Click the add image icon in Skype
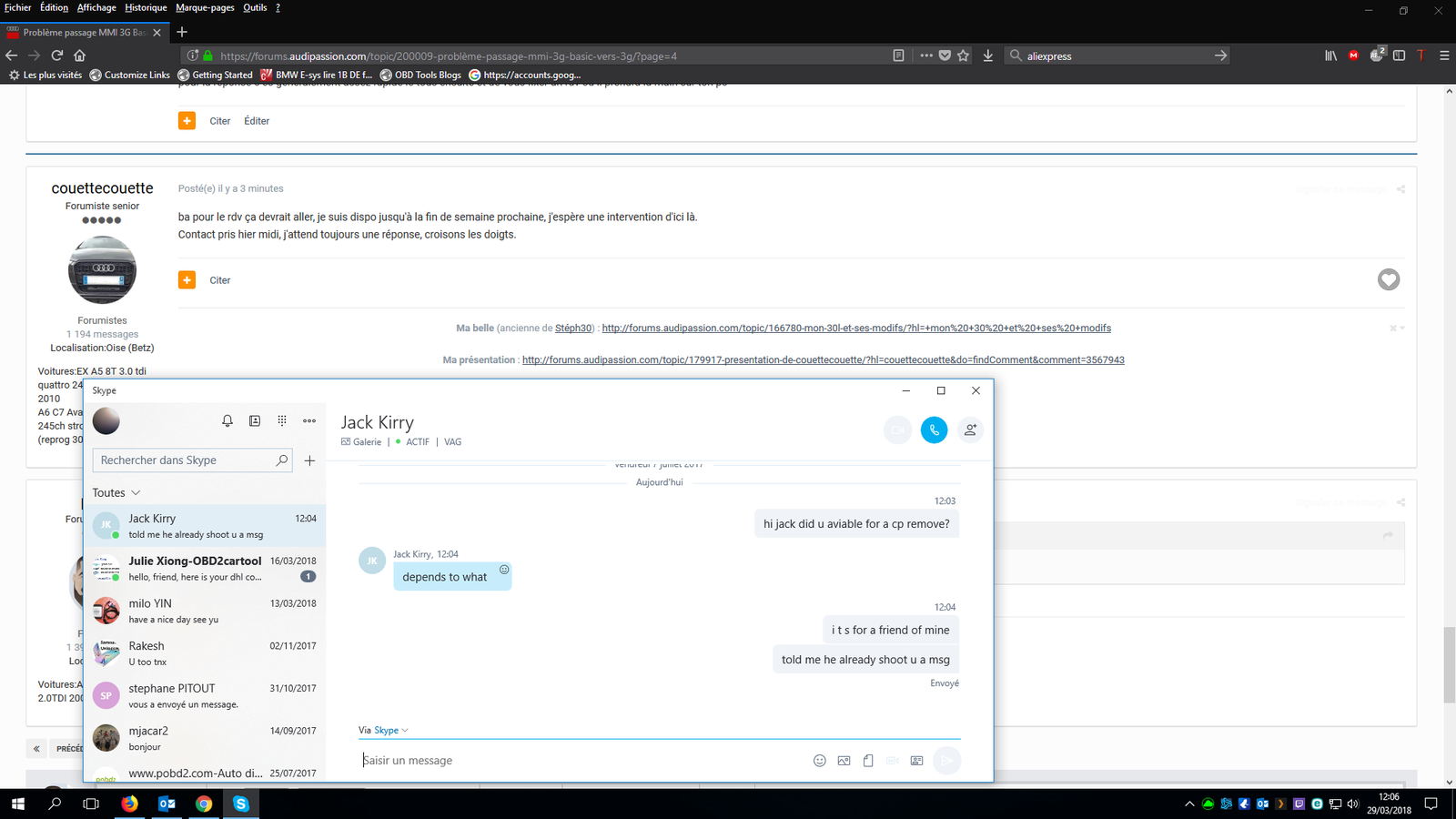This screenshot has height=819, width=1456. pyautogui.click(x=844, y=761)
